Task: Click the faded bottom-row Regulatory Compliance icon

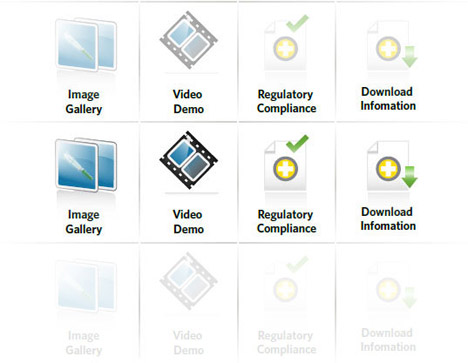Action: point(287,284)
